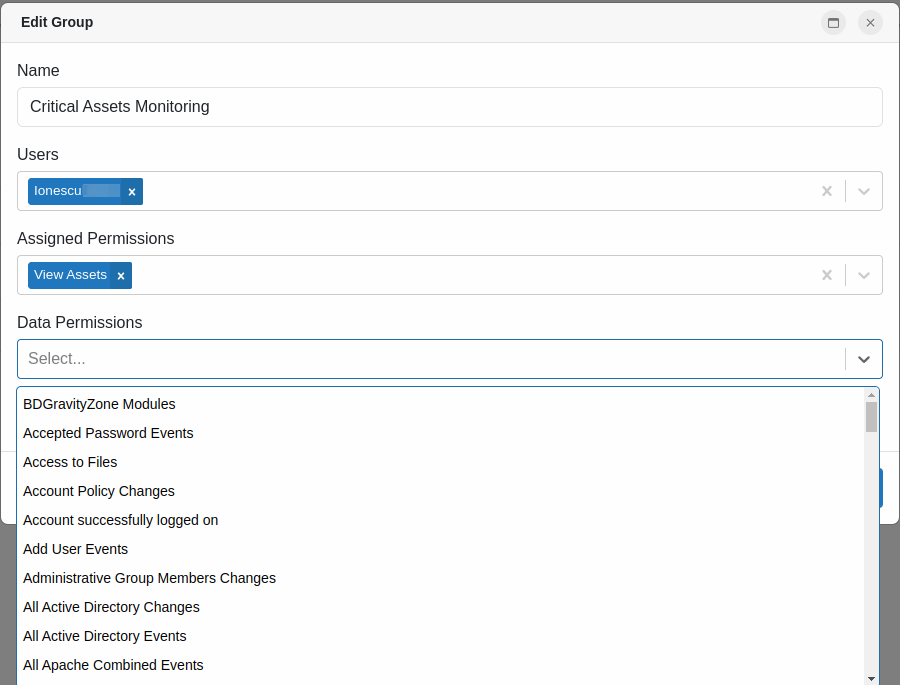Click the dropdown list scrollbar down arrow
This screenshot has height=685, width=900.
coord(871,678)
